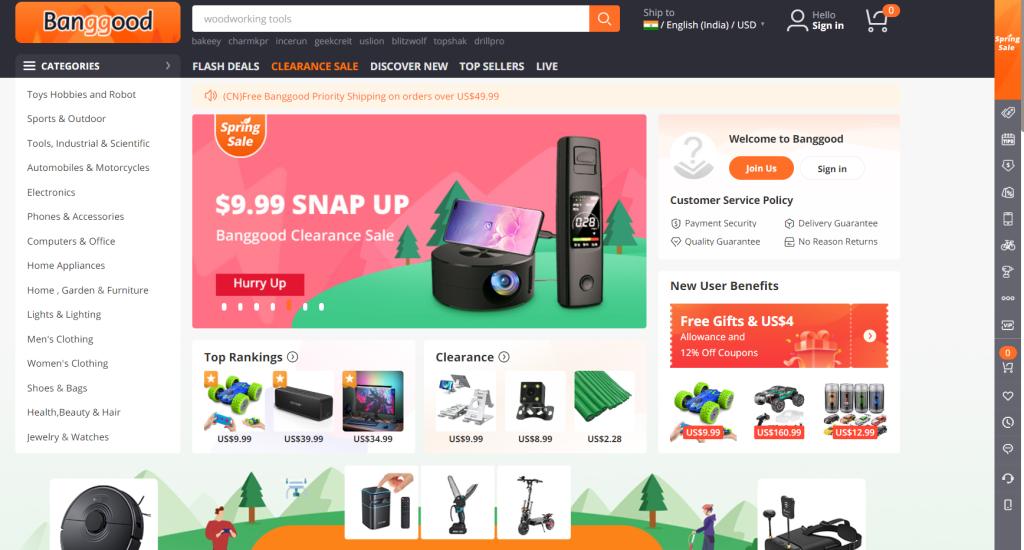This screenshot has width=1024, height=550.
Task: Open the VIP icon in right sidebar
Action: coord(1008,325)
